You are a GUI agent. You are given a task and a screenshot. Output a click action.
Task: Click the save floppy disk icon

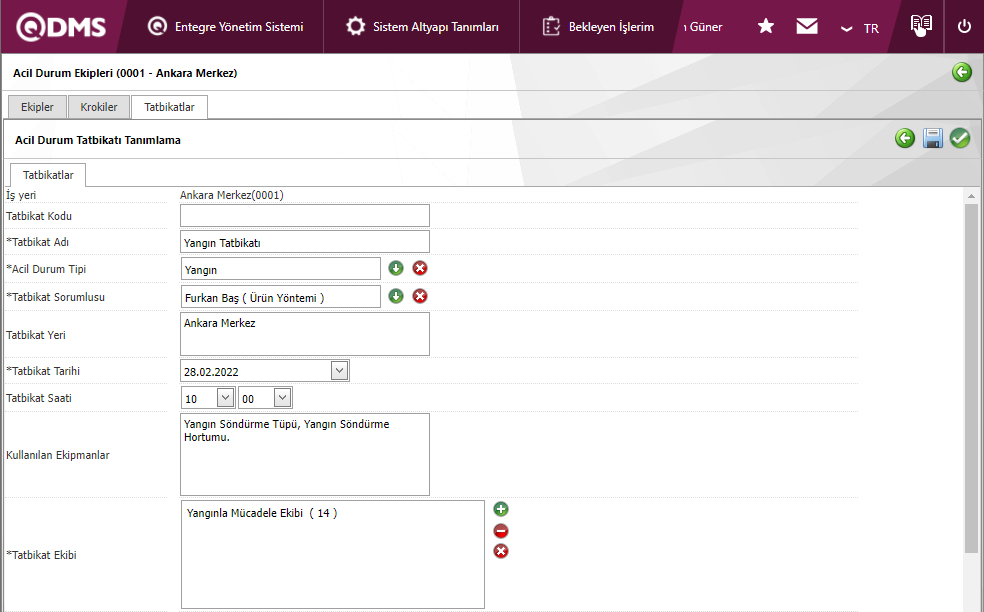point(933,138)
